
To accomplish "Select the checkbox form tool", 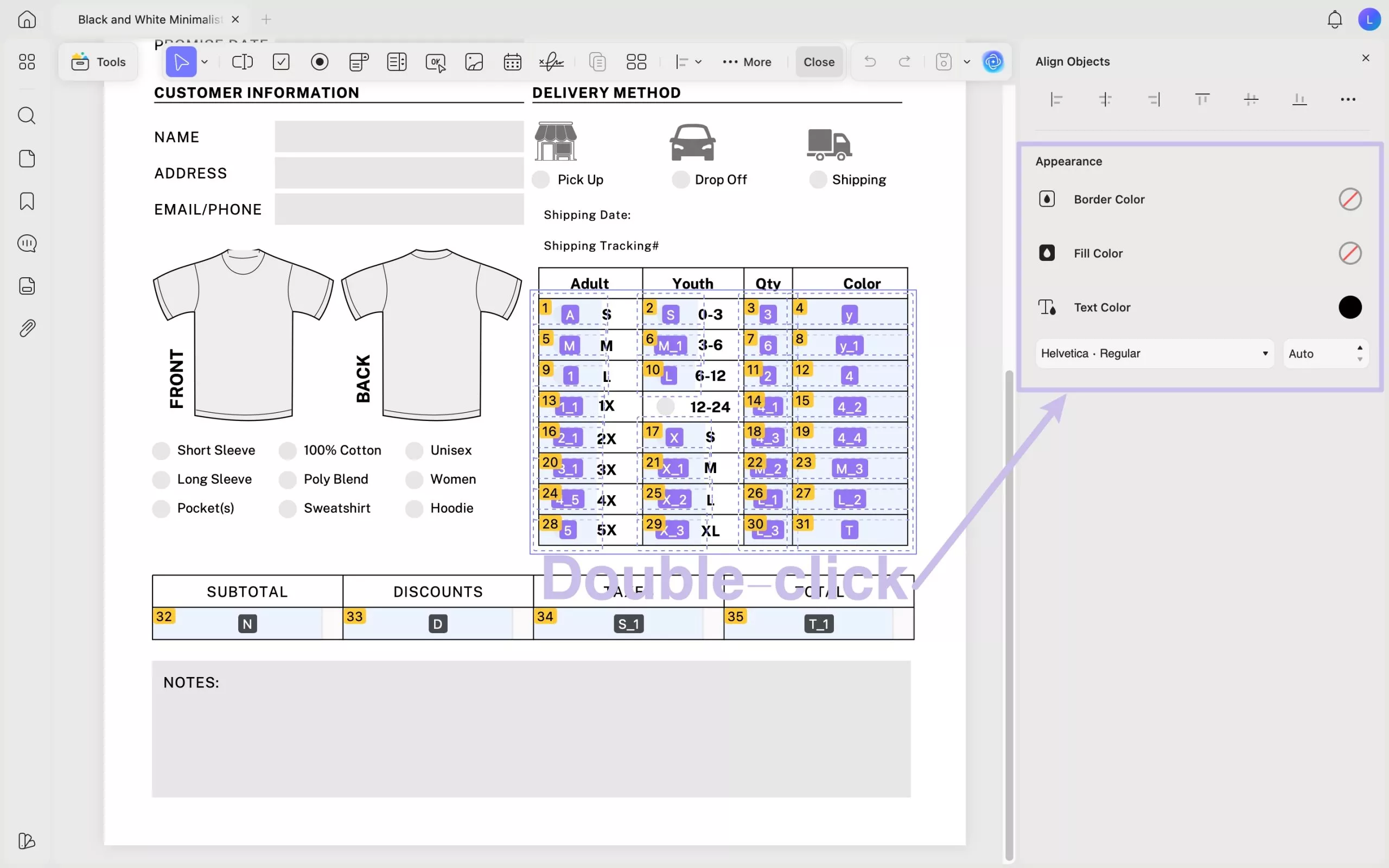I will point(281,61).
